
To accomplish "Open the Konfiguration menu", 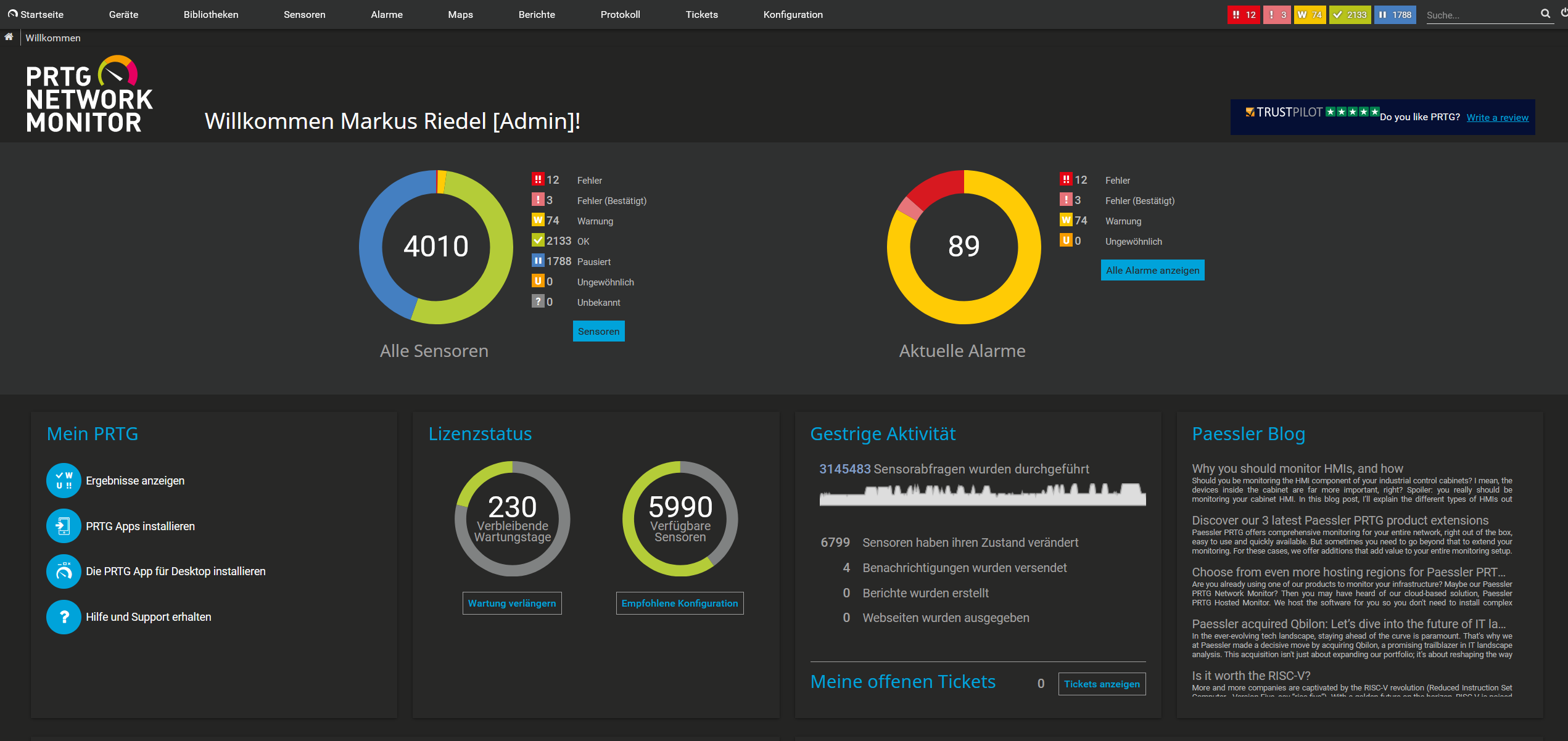I will [x=793, y=14].
